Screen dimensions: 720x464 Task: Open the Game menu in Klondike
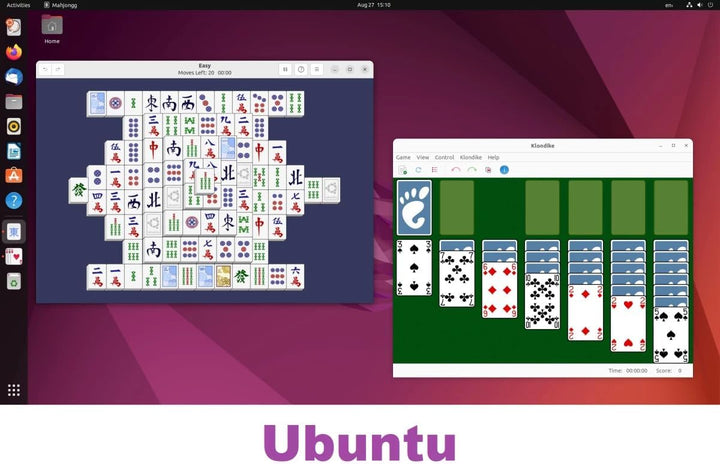coord(403,157)
